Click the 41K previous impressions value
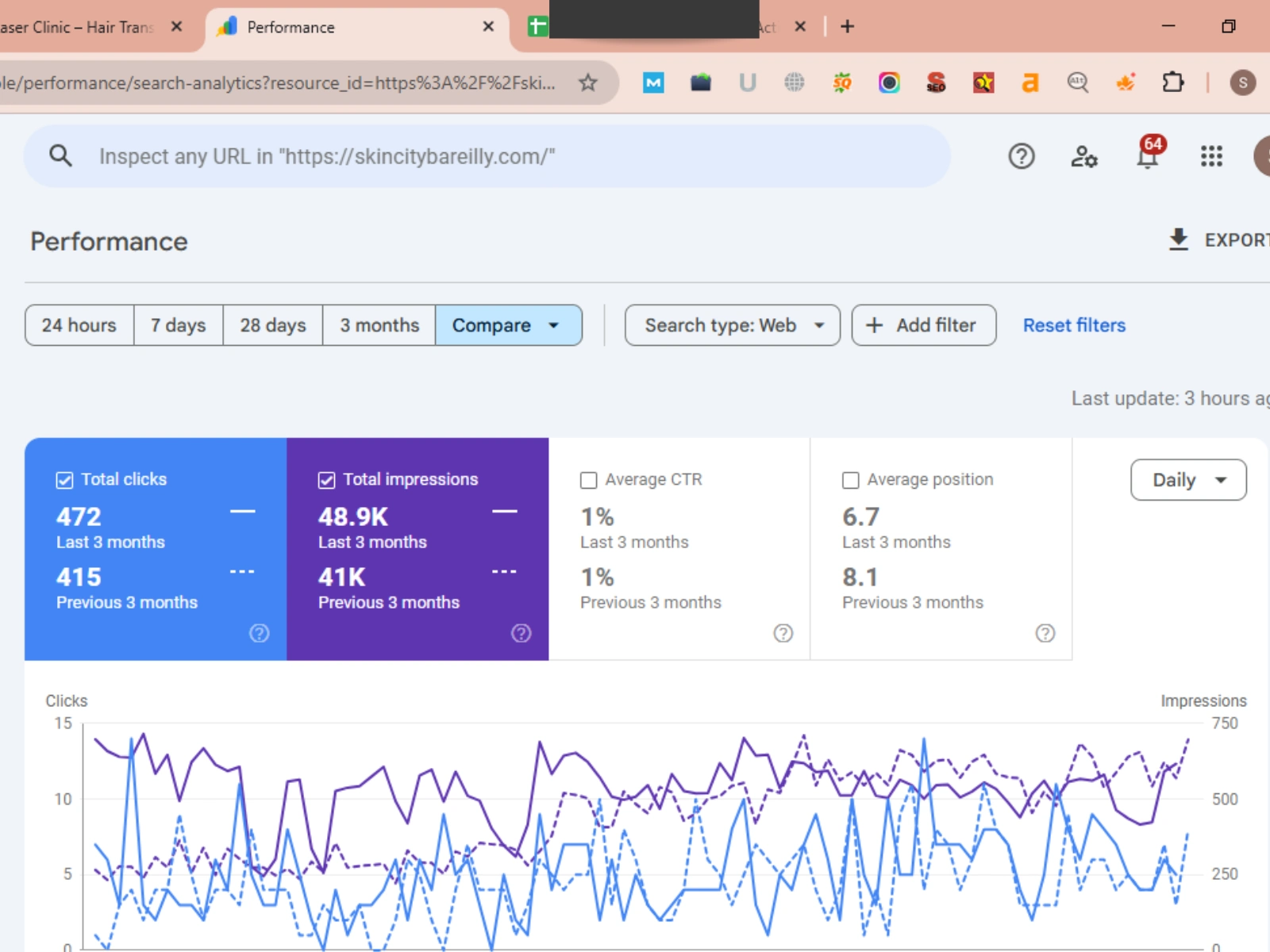1270x952 pixels. click(x=342, y=578)
